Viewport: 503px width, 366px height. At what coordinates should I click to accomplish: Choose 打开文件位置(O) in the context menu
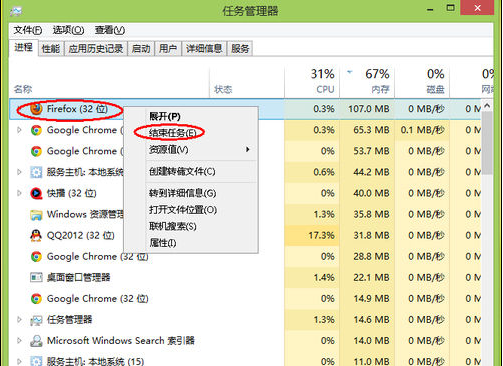pyautogui.click(x=191, y=210)
